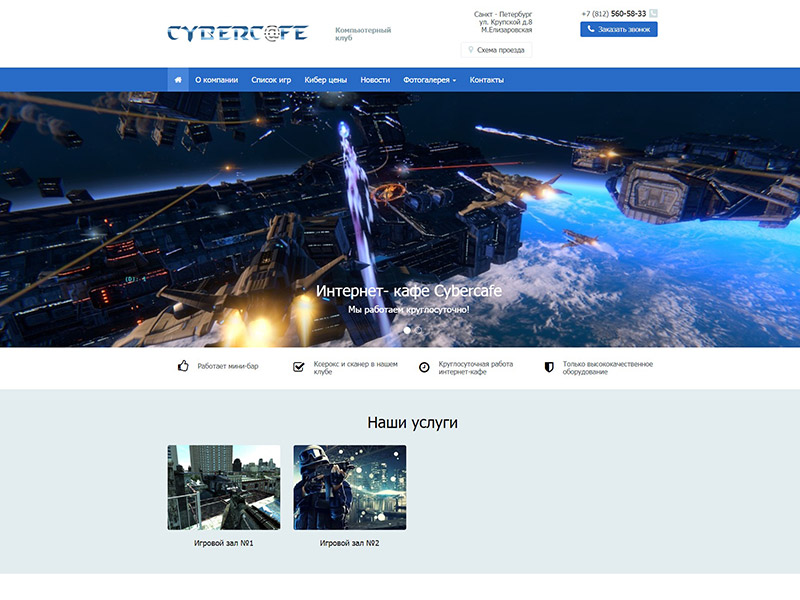Open the О компании menu item
The height and width of the screenshot is (600, 800).
pos(216,80)
